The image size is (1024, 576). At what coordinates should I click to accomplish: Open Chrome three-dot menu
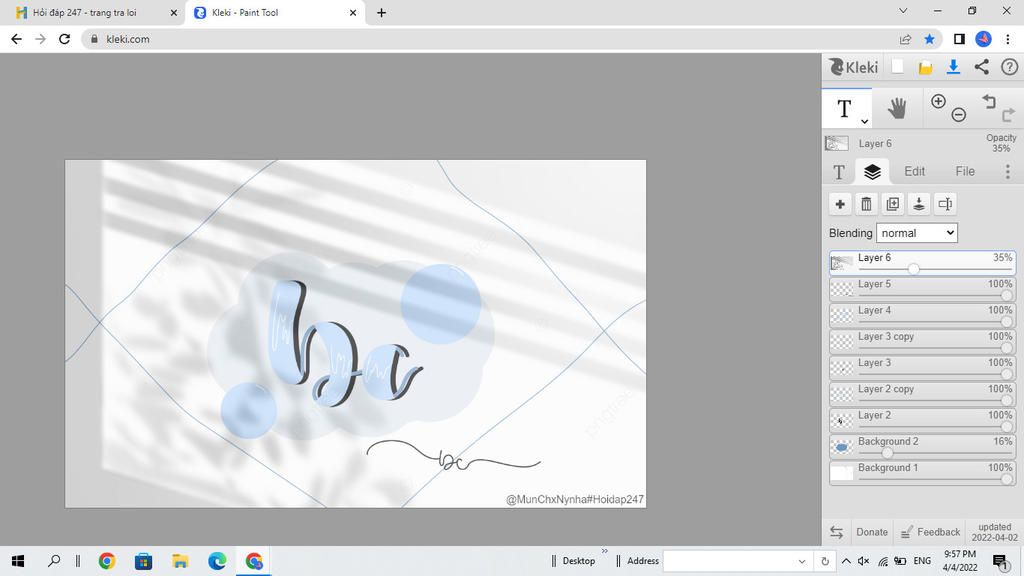tap(1008, 39)
